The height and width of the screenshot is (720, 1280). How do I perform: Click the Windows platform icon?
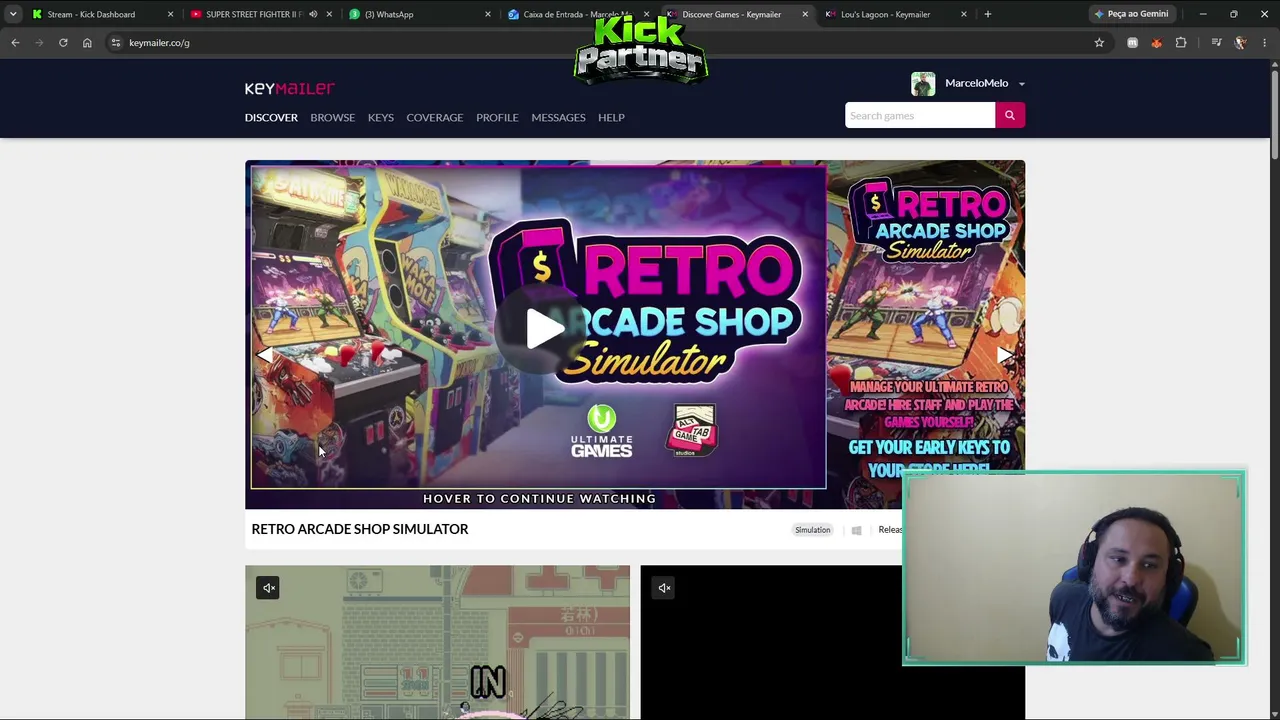[x=856, y=530]
